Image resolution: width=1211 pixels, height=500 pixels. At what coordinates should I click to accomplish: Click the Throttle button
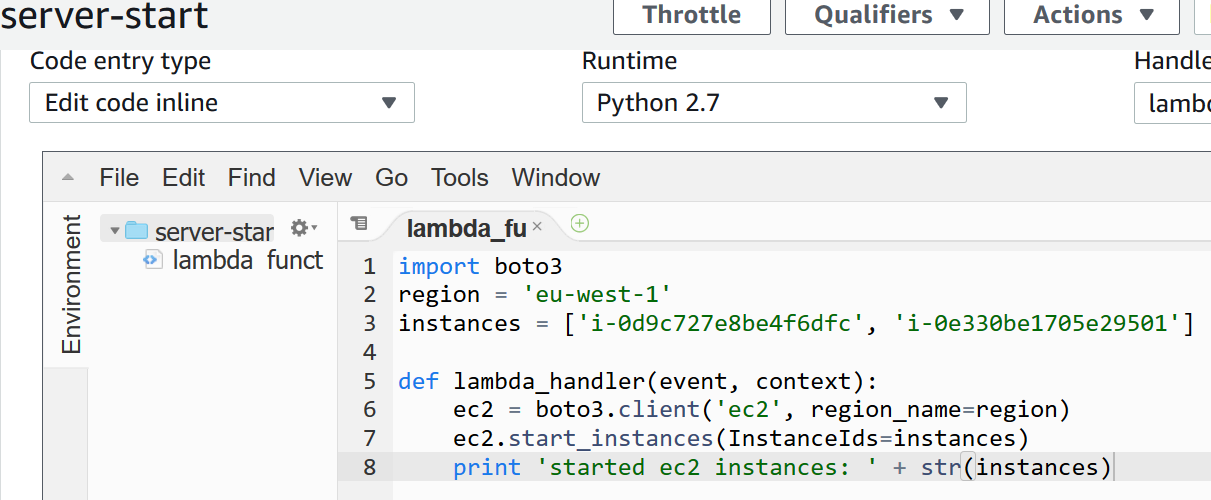point(692,15)
